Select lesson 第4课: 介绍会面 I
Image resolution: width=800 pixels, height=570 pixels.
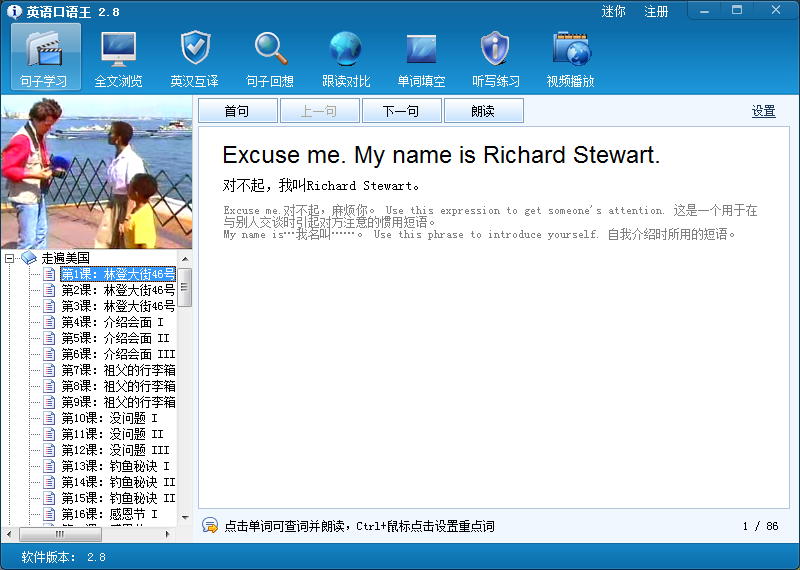(112, 322)
